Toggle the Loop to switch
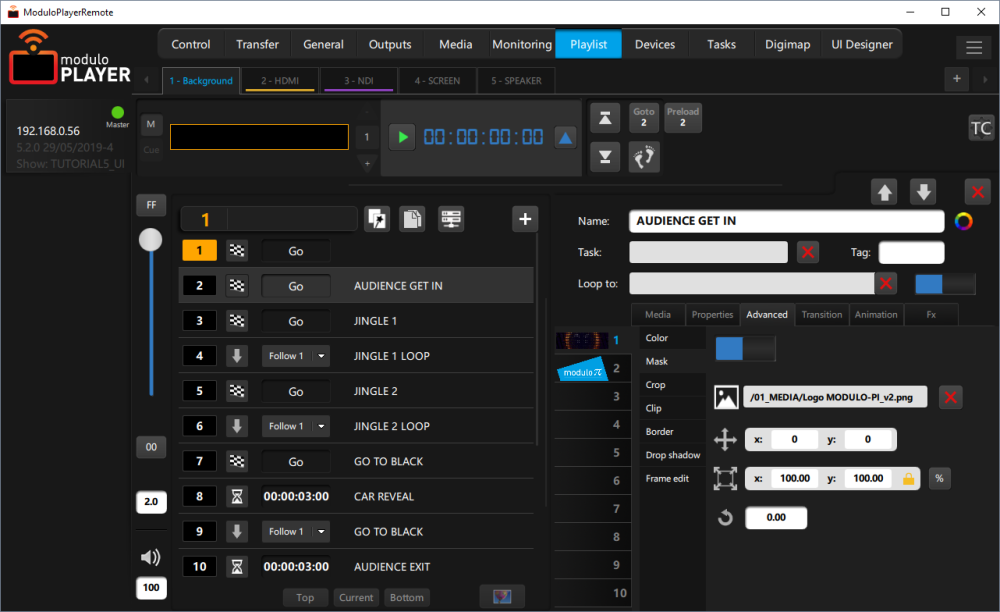Screen dimensions: 1000x612 [944, 284]
